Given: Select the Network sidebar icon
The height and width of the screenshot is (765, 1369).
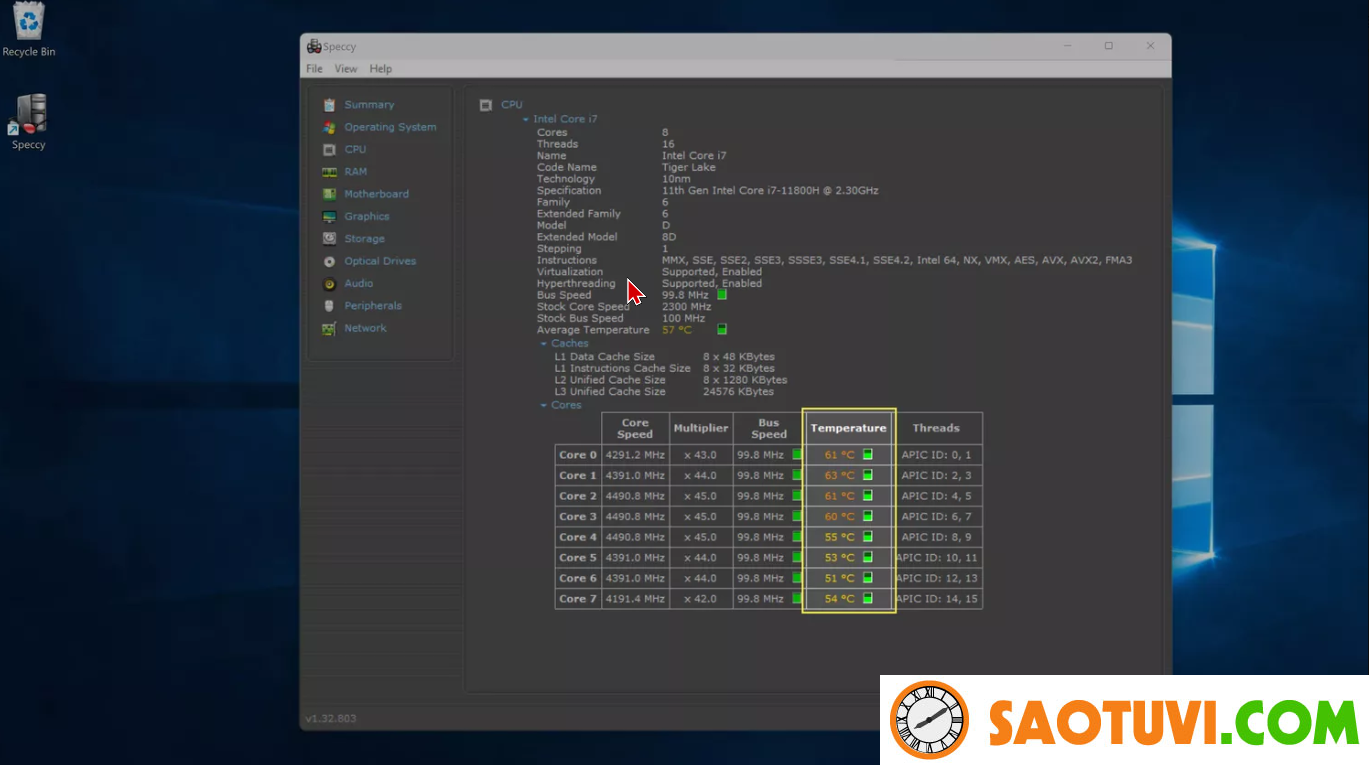Looking at the screenshot, I should coord(329,328).
